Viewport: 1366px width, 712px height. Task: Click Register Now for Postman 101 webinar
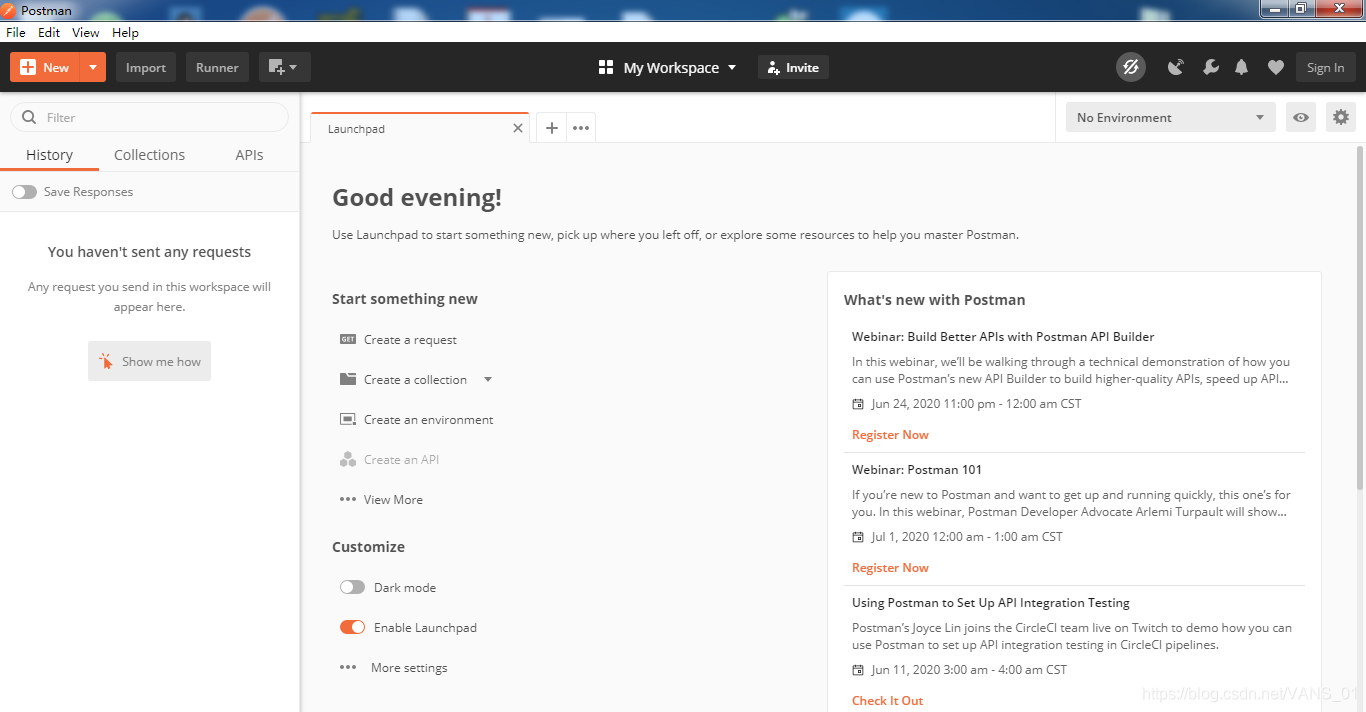point(890,568)
